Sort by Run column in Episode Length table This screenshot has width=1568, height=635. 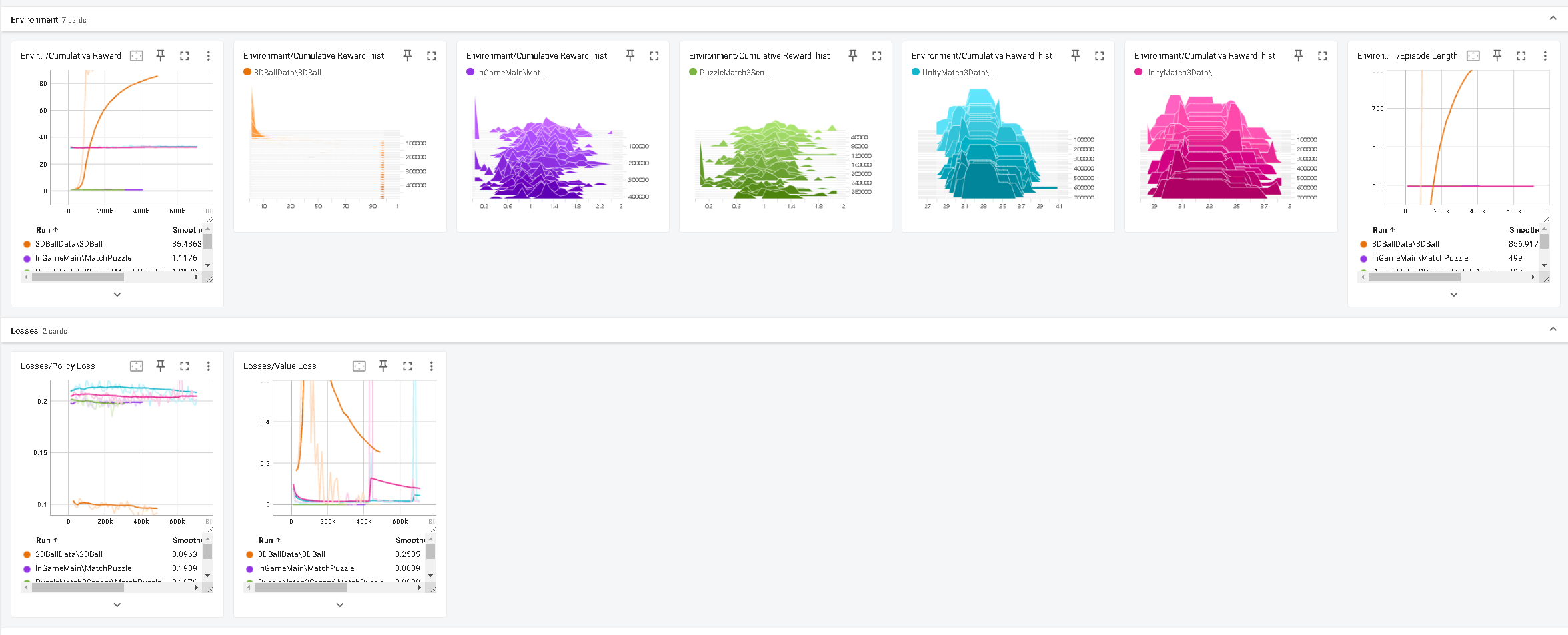(x=1383, y=230)
